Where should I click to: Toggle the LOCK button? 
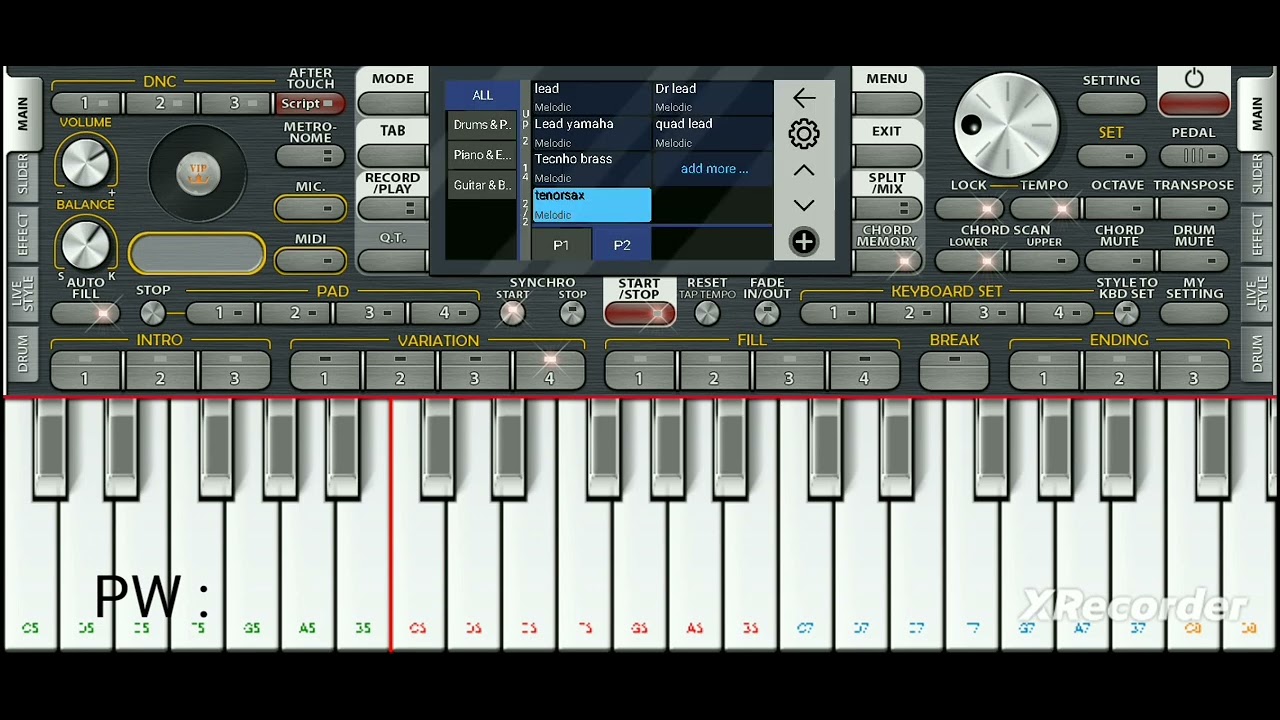point(970,209)
